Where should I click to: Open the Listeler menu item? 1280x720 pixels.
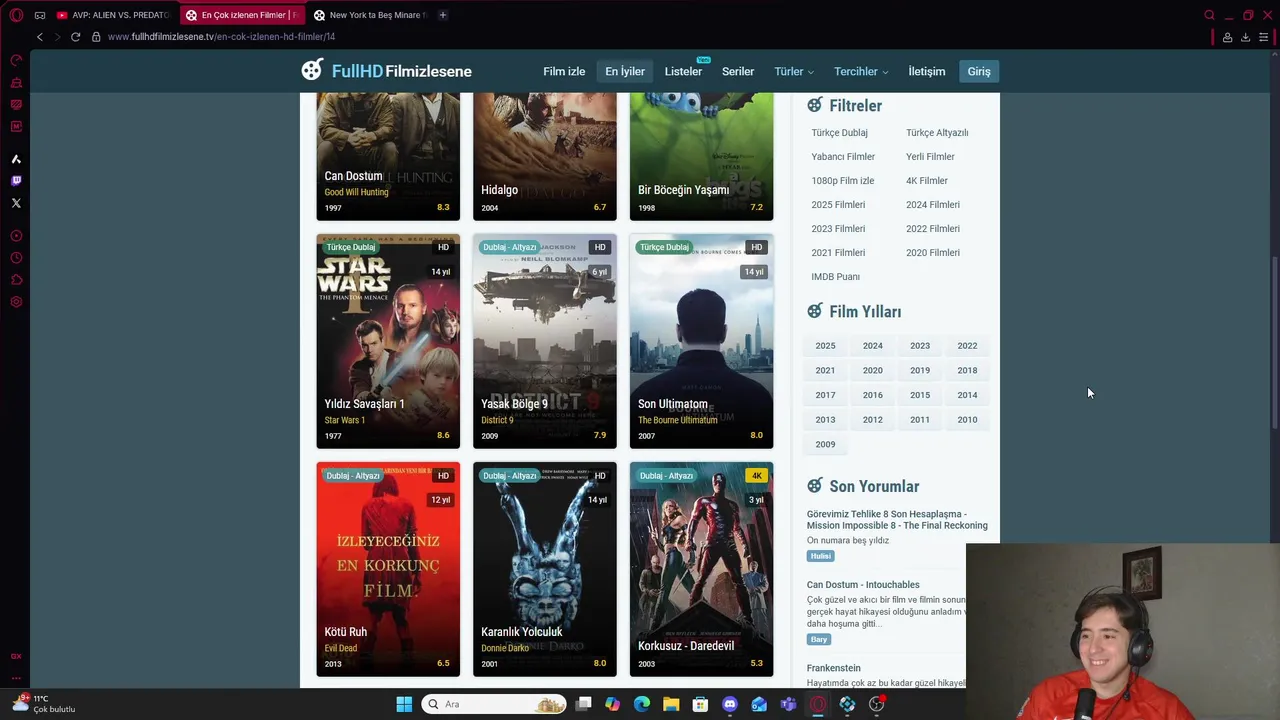point(683,71)
